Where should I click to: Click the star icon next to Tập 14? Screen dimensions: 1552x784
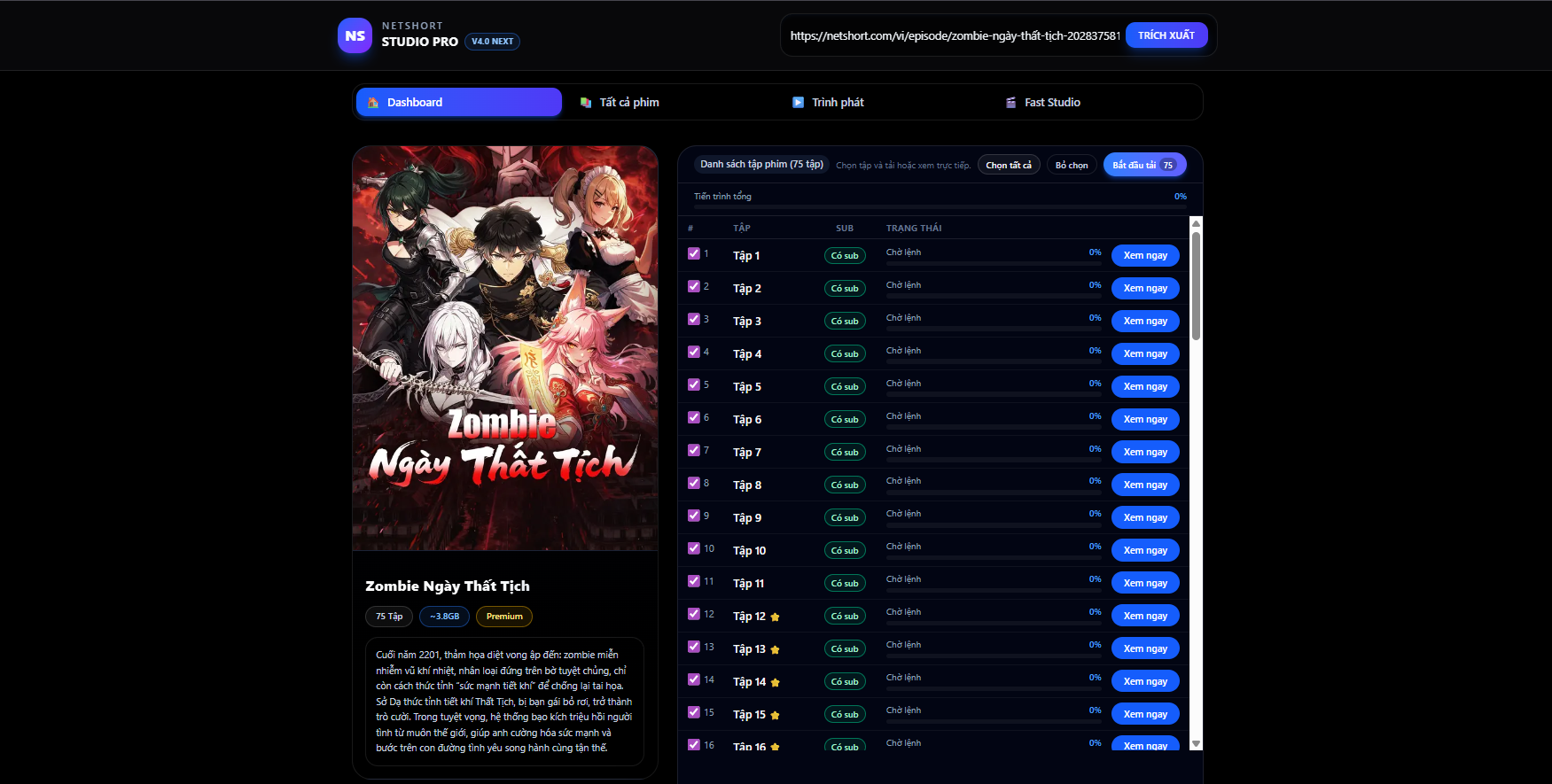point(776,682)
